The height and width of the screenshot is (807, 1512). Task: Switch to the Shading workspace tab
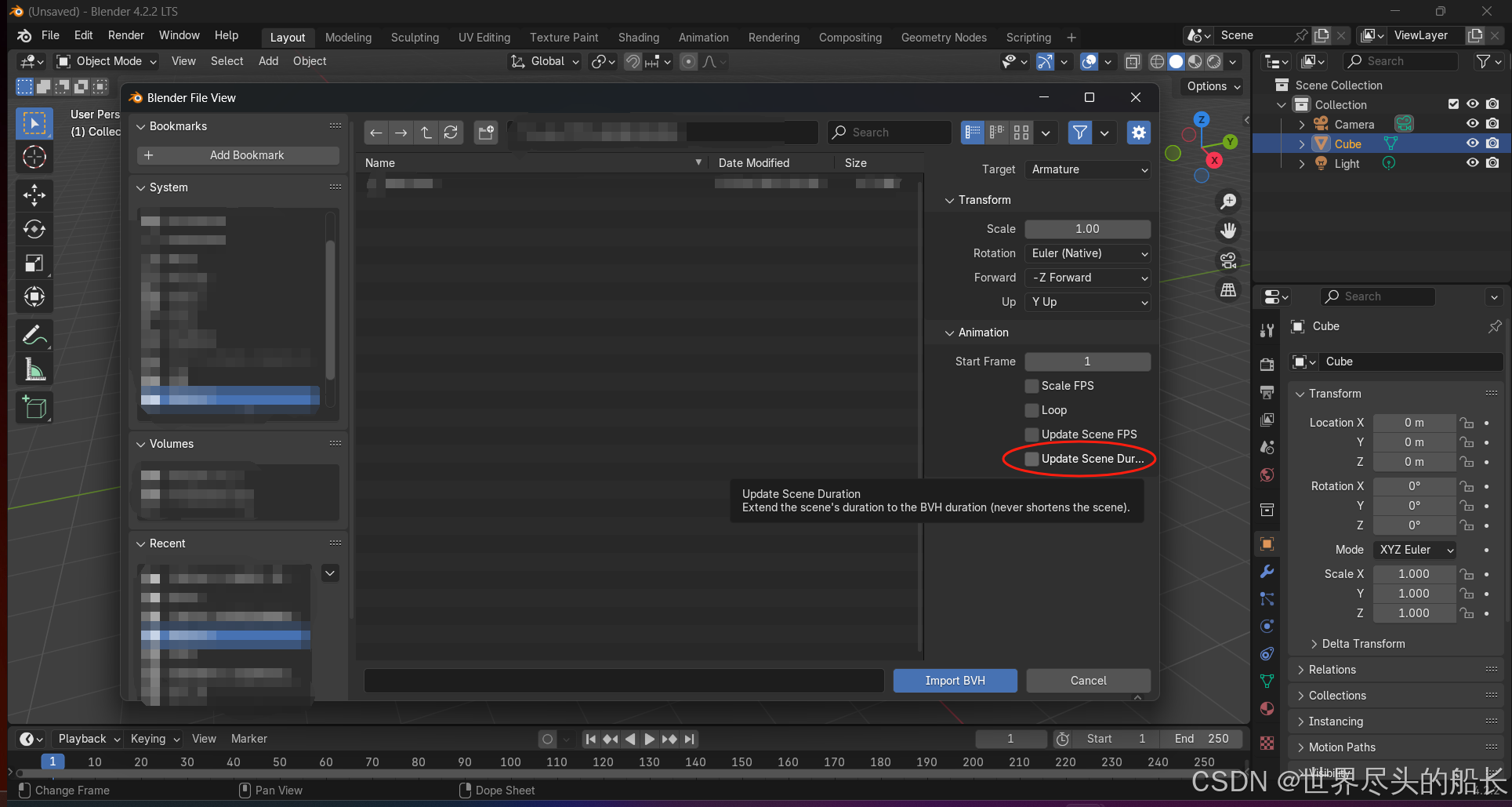[x=638, y=38]
